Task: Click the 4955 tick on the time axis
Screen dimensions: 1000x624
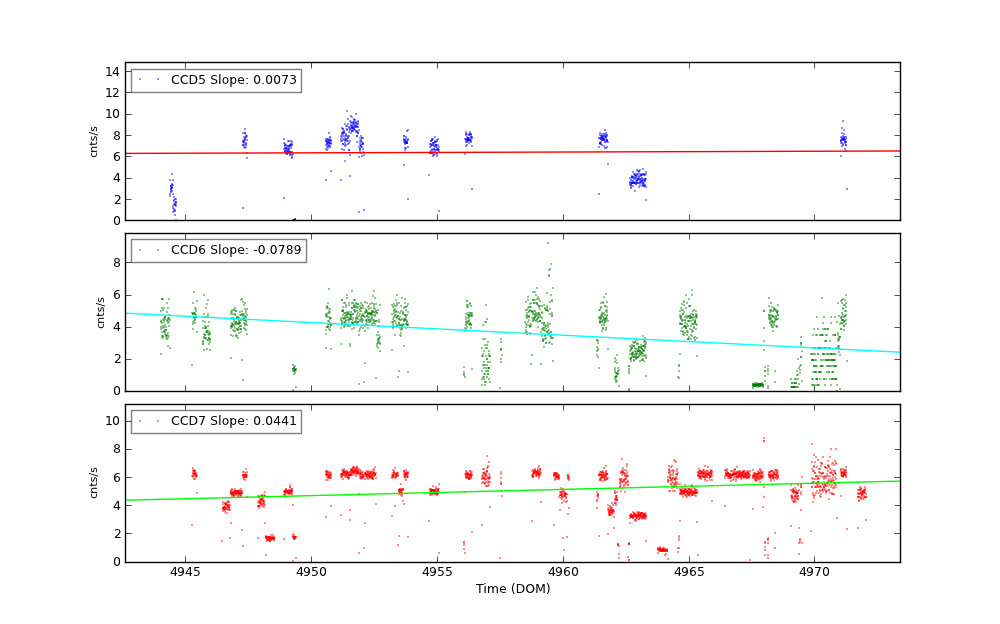Action: click(x=437, y=573)
